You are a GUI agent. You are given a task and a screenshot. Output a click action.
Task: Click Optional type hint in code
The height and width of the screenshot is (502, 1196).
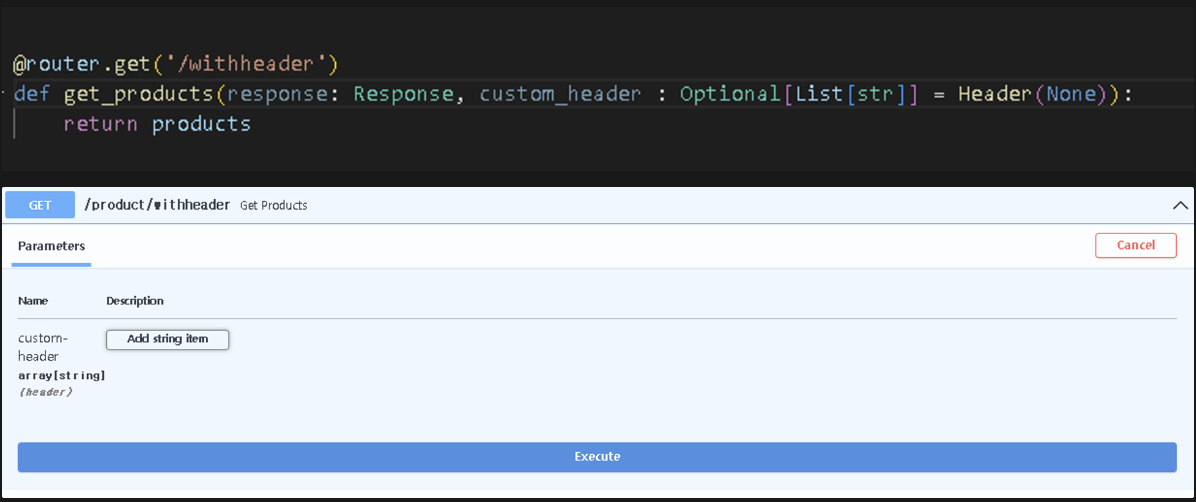click(729, 94)
